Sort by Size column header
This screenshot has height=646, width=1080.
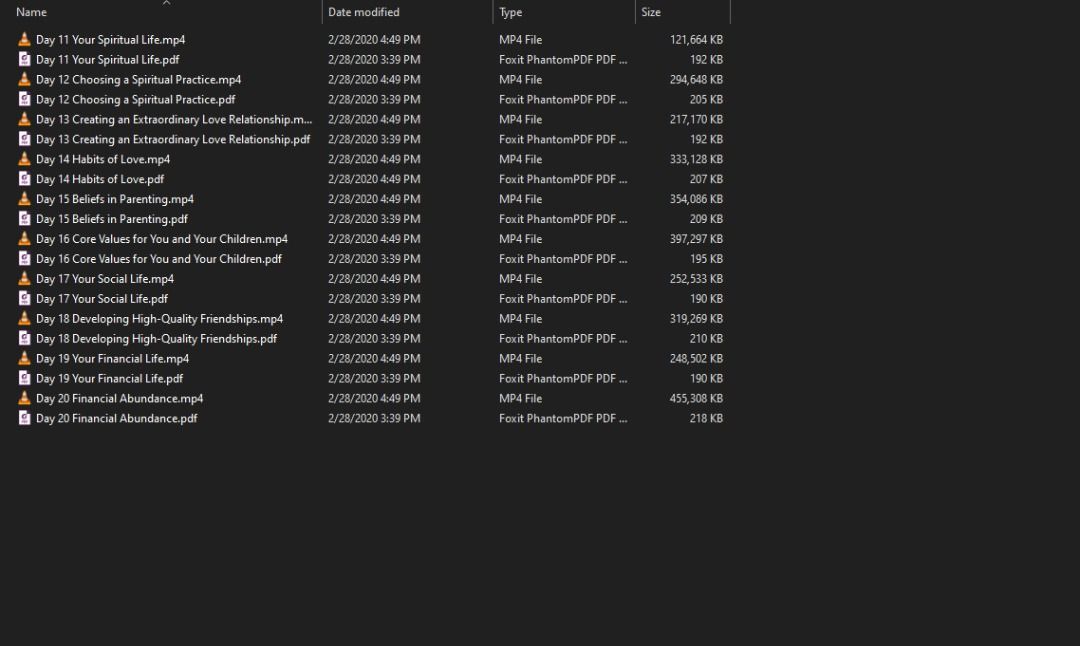click(651, 12)
